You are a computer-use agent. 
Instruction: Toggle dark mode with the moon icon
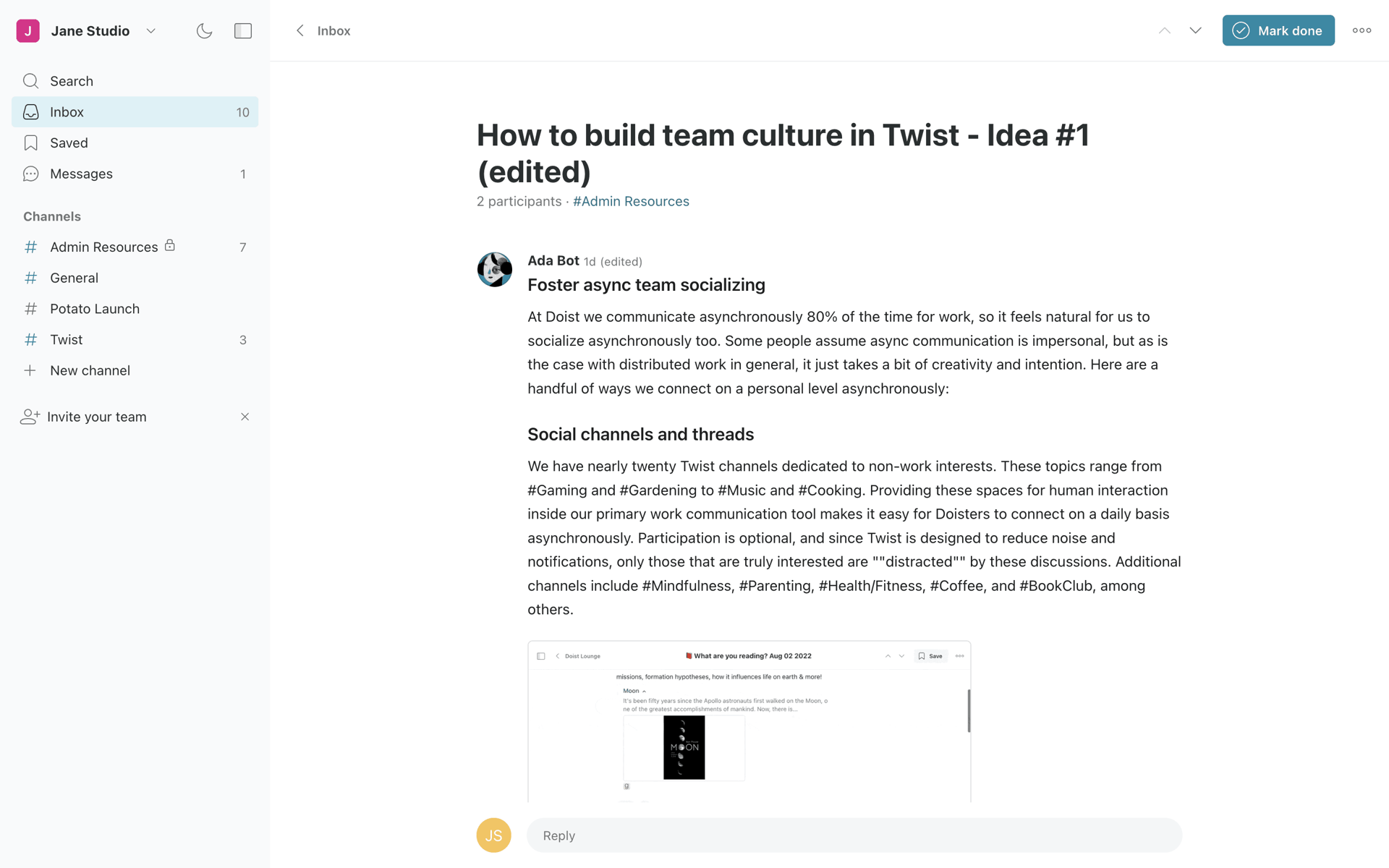(x=204, y=30)
